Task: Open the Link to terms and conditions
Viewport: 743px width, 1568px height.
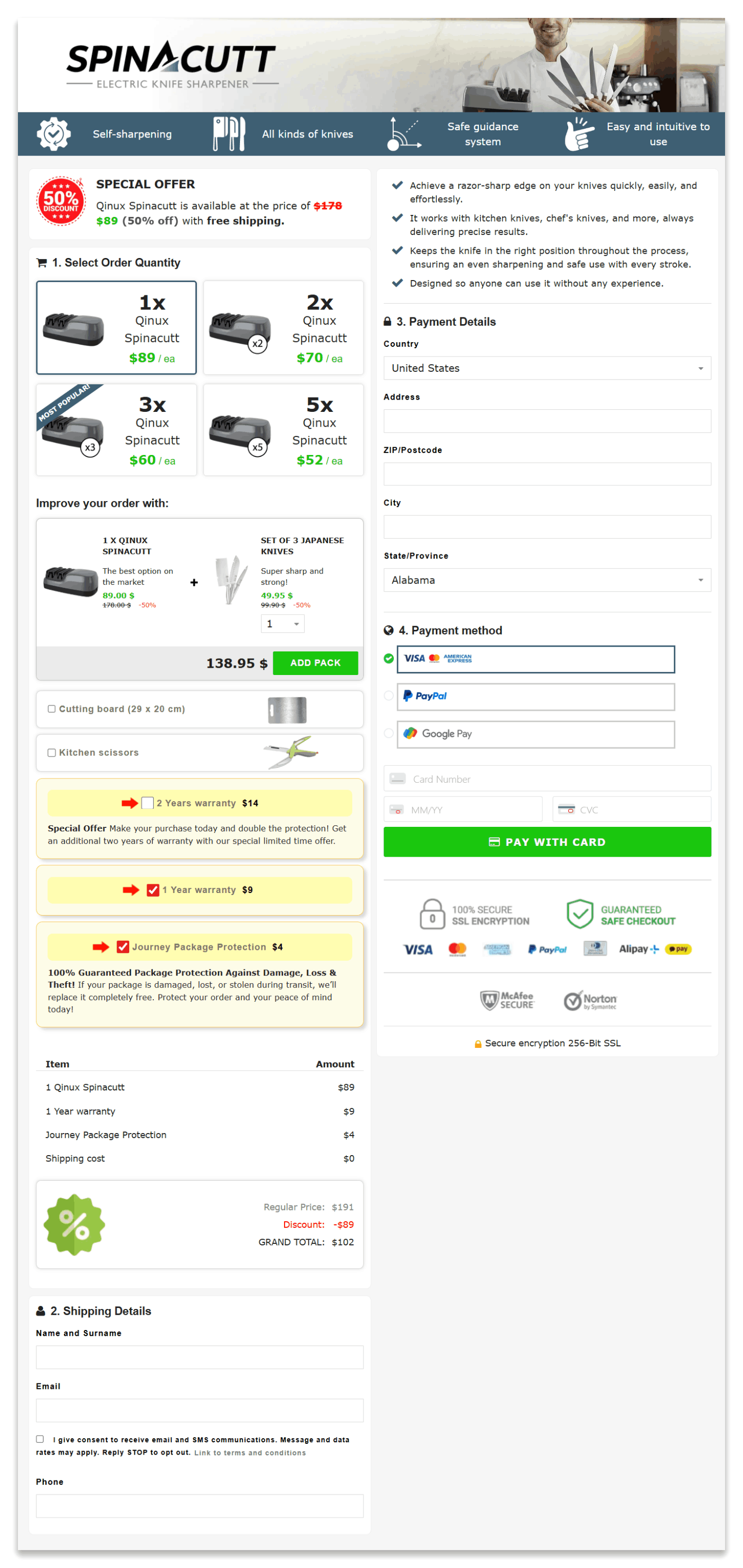Action: [250, 1453]
